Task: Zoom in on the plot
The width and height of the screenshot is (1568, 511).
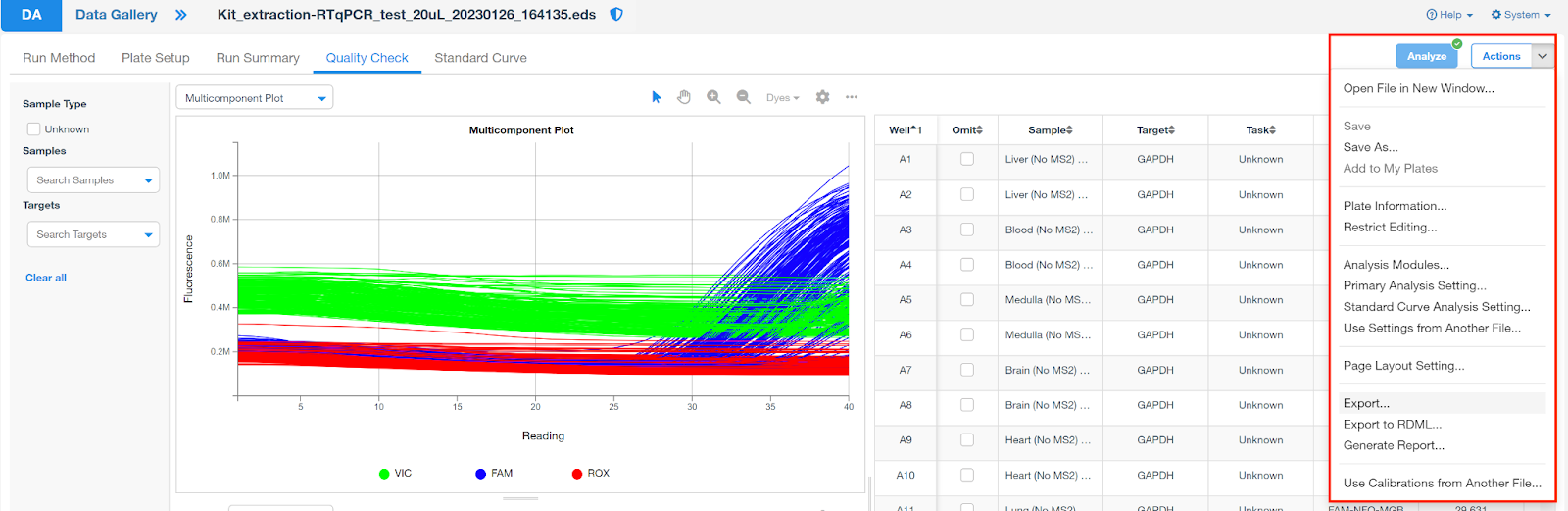Action: (x=713, y=97)
